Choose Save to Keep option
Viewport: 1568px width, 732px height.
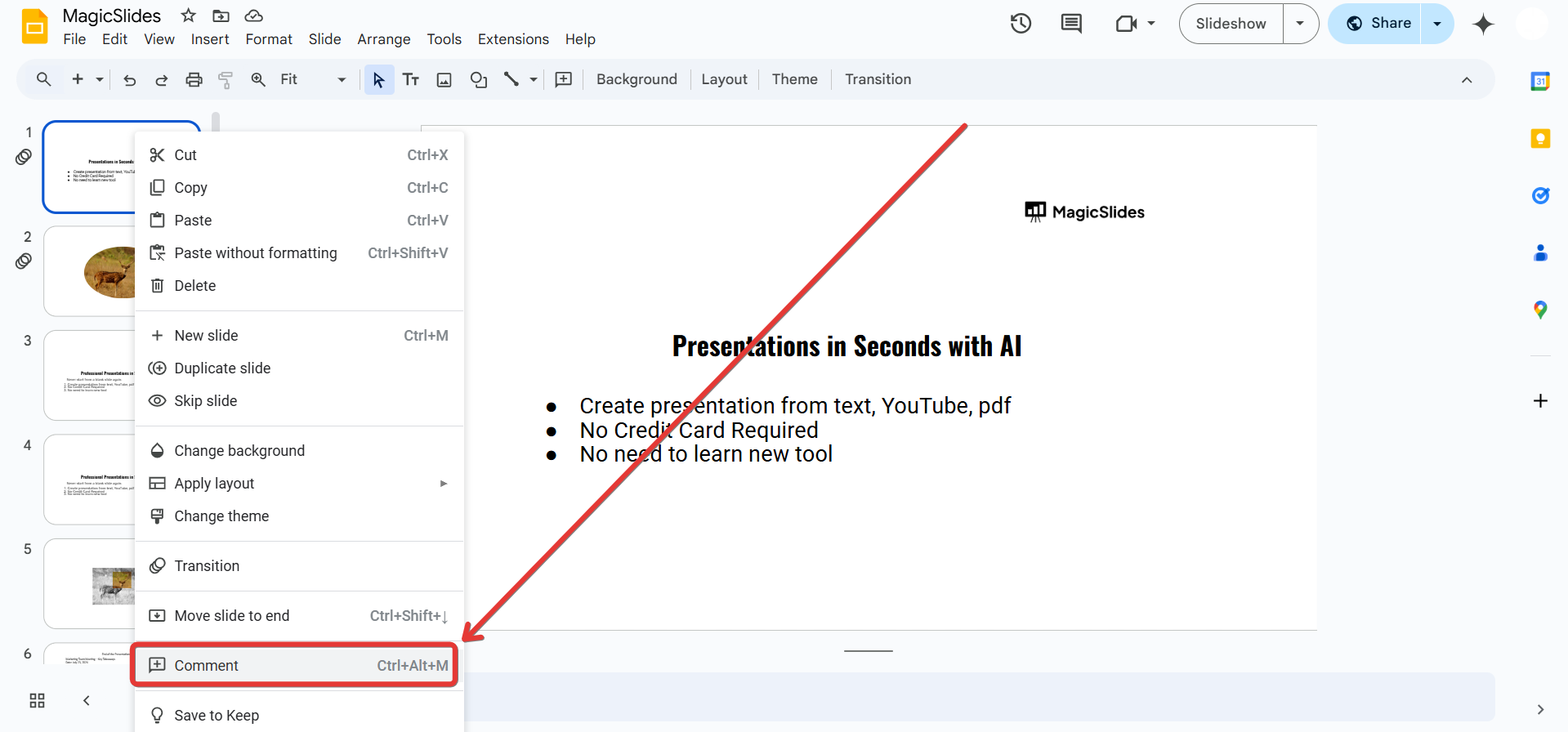click(x=299, y=716)
